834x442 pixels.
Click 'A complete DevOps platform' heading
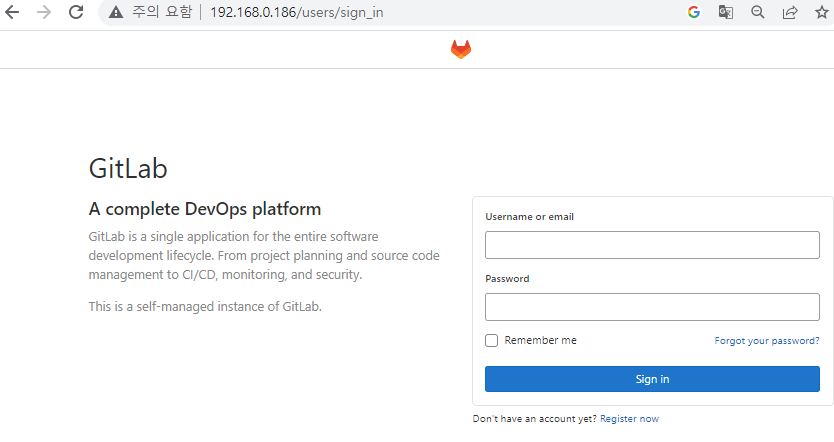(x=205, y=209)
